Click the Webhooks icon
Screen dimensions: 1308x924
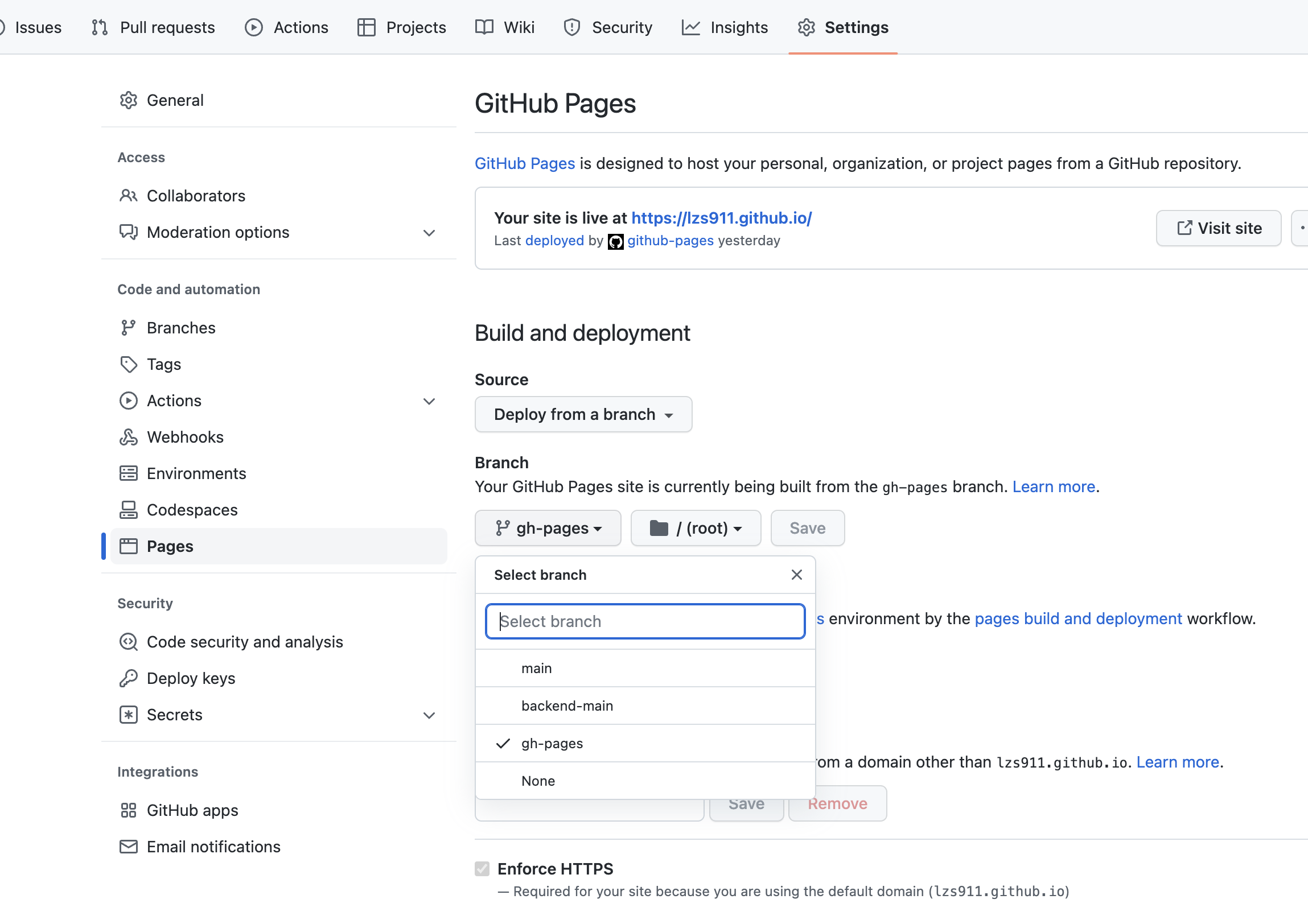point(129,437)
